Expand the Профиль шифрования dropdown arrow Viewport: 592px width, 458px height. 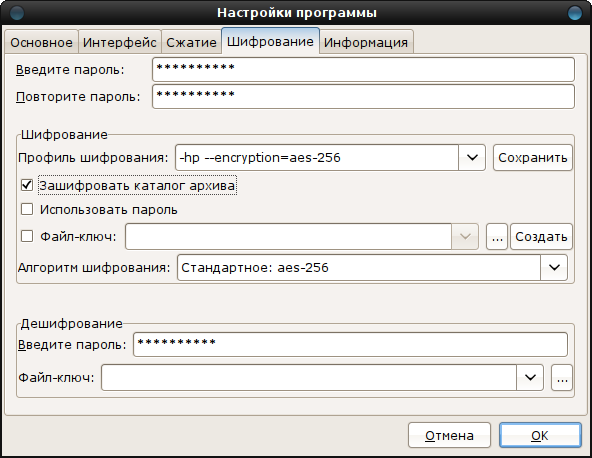tap(472, 157)
